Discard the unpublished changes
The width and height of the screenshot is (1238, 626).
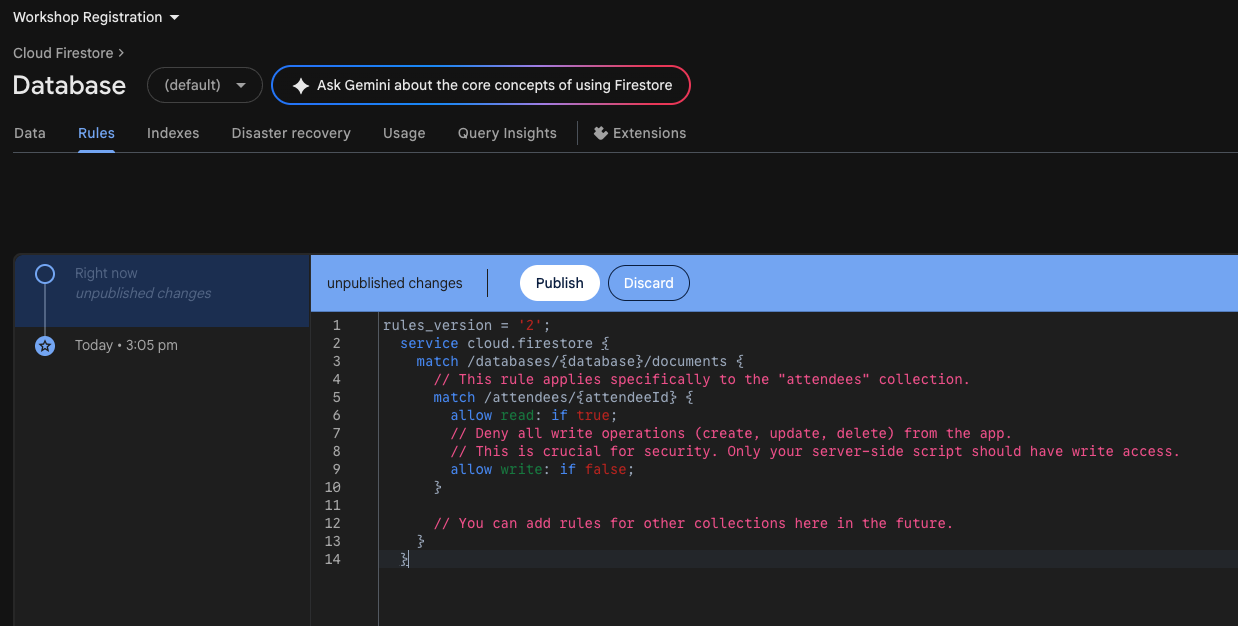click(649, 283)
